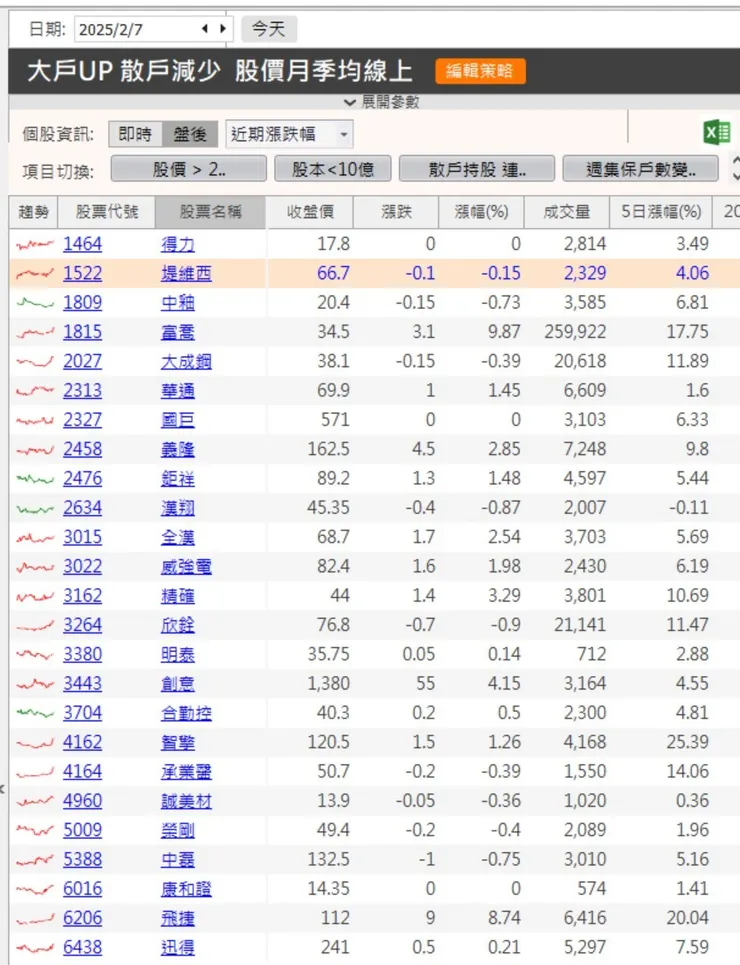Click the 今天 button
The image size is (740, 965).
click(268, 29)
